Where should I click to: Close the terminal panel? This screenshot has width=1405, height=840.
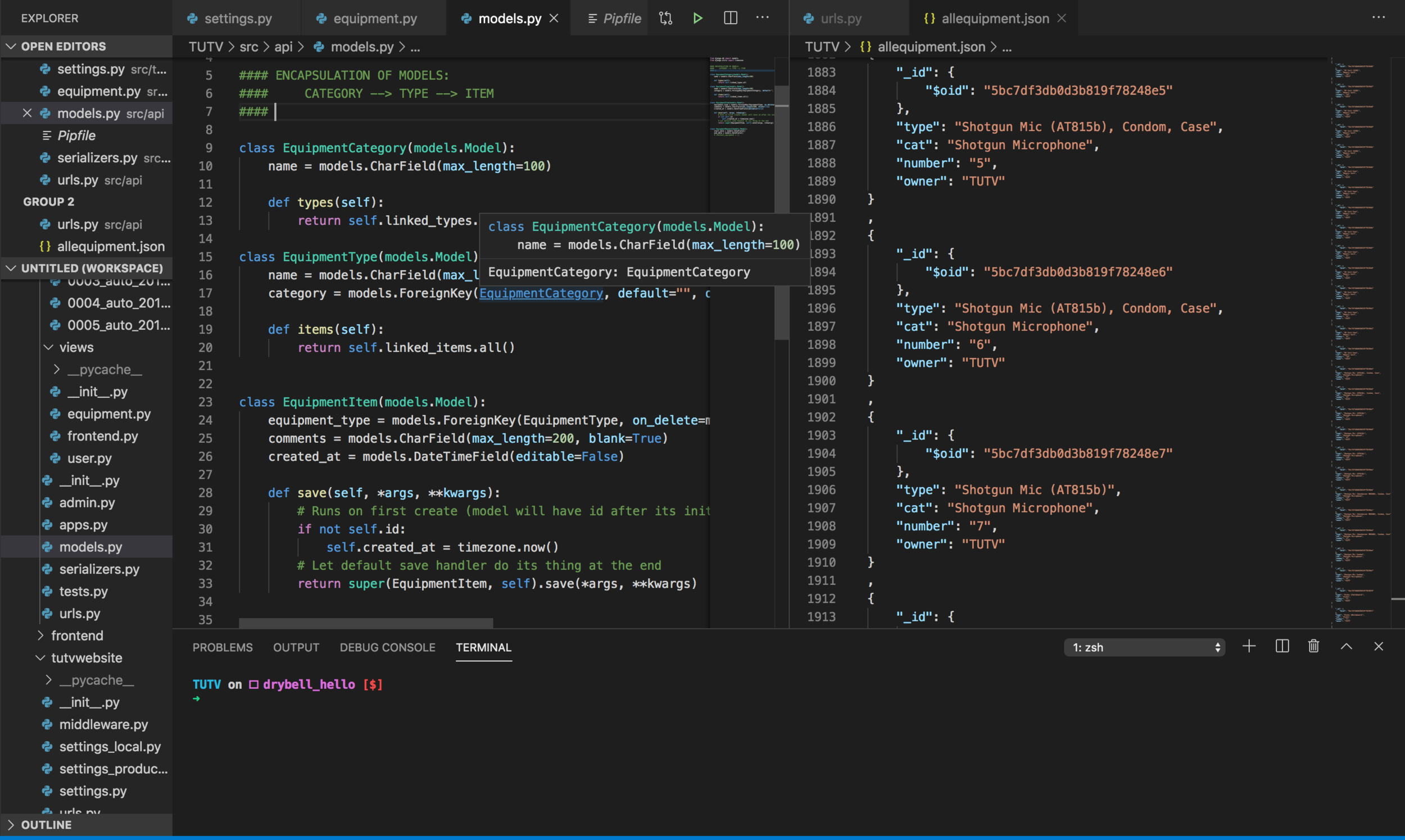[1380, 646]
